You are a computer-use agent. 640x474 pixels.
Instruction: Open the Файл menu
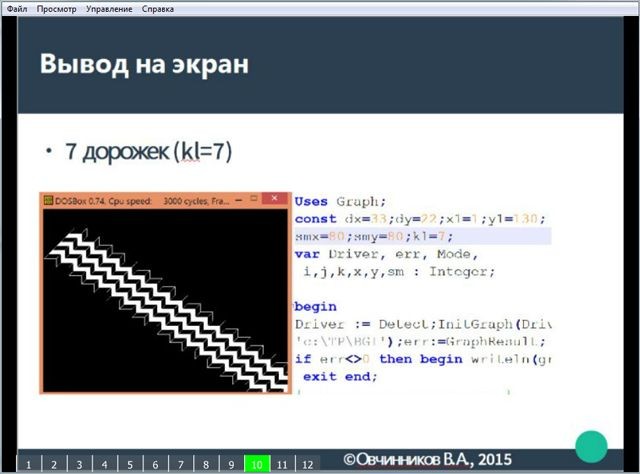point(17,9)
